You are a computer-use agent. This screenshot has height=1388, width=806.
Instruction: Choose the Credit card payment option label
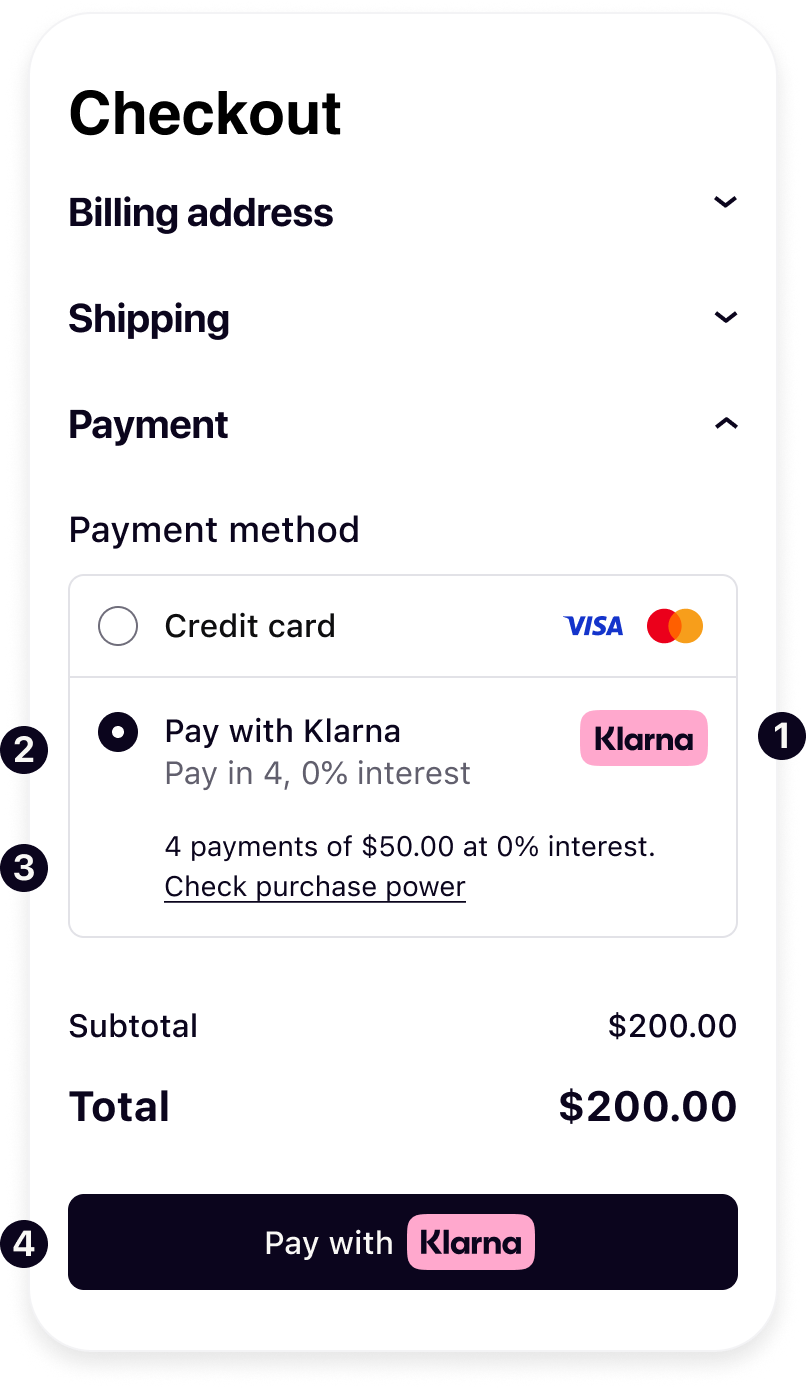250,627
